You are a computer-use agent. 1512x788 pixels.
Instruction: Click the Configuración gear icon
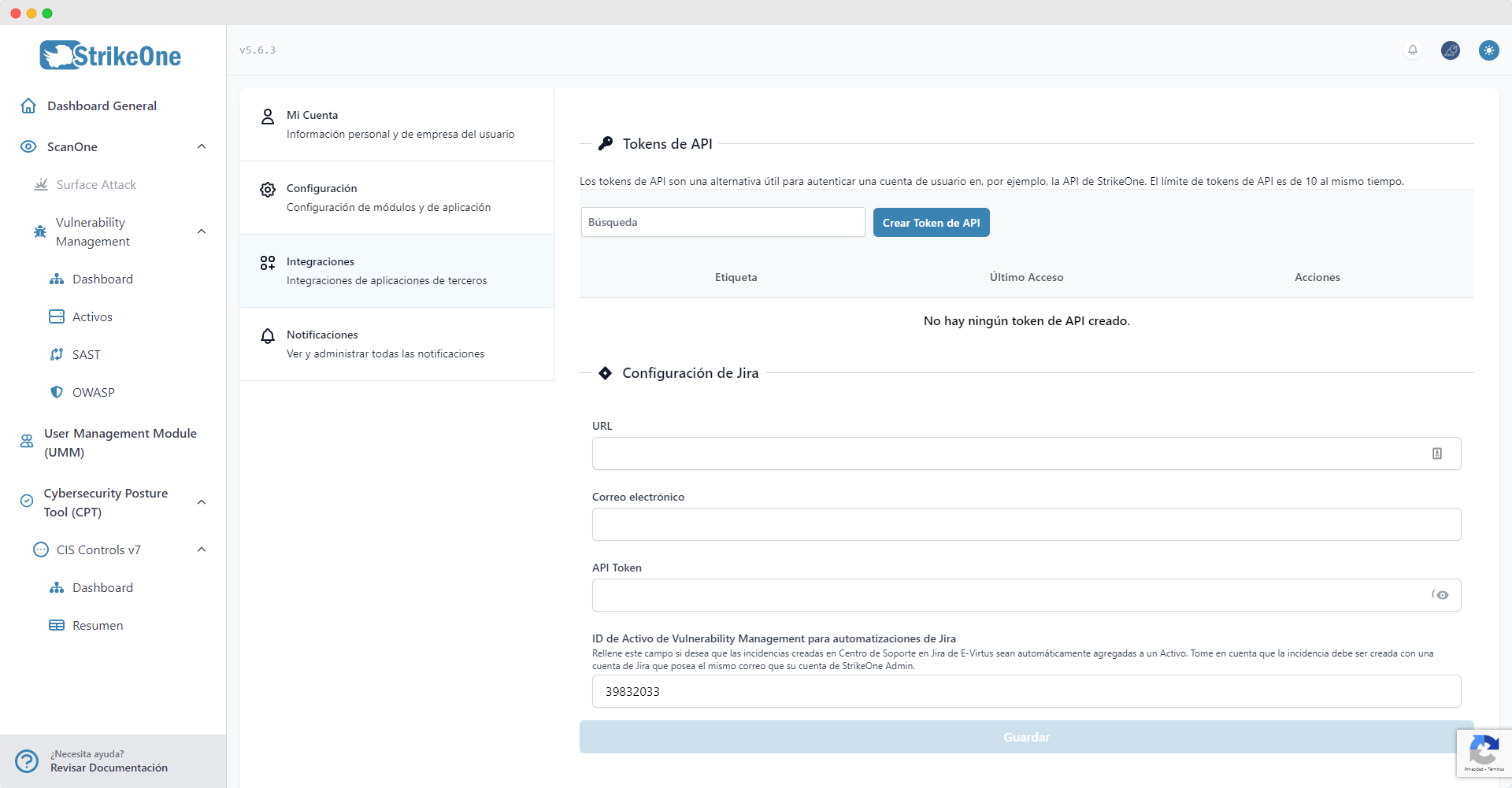268,190
